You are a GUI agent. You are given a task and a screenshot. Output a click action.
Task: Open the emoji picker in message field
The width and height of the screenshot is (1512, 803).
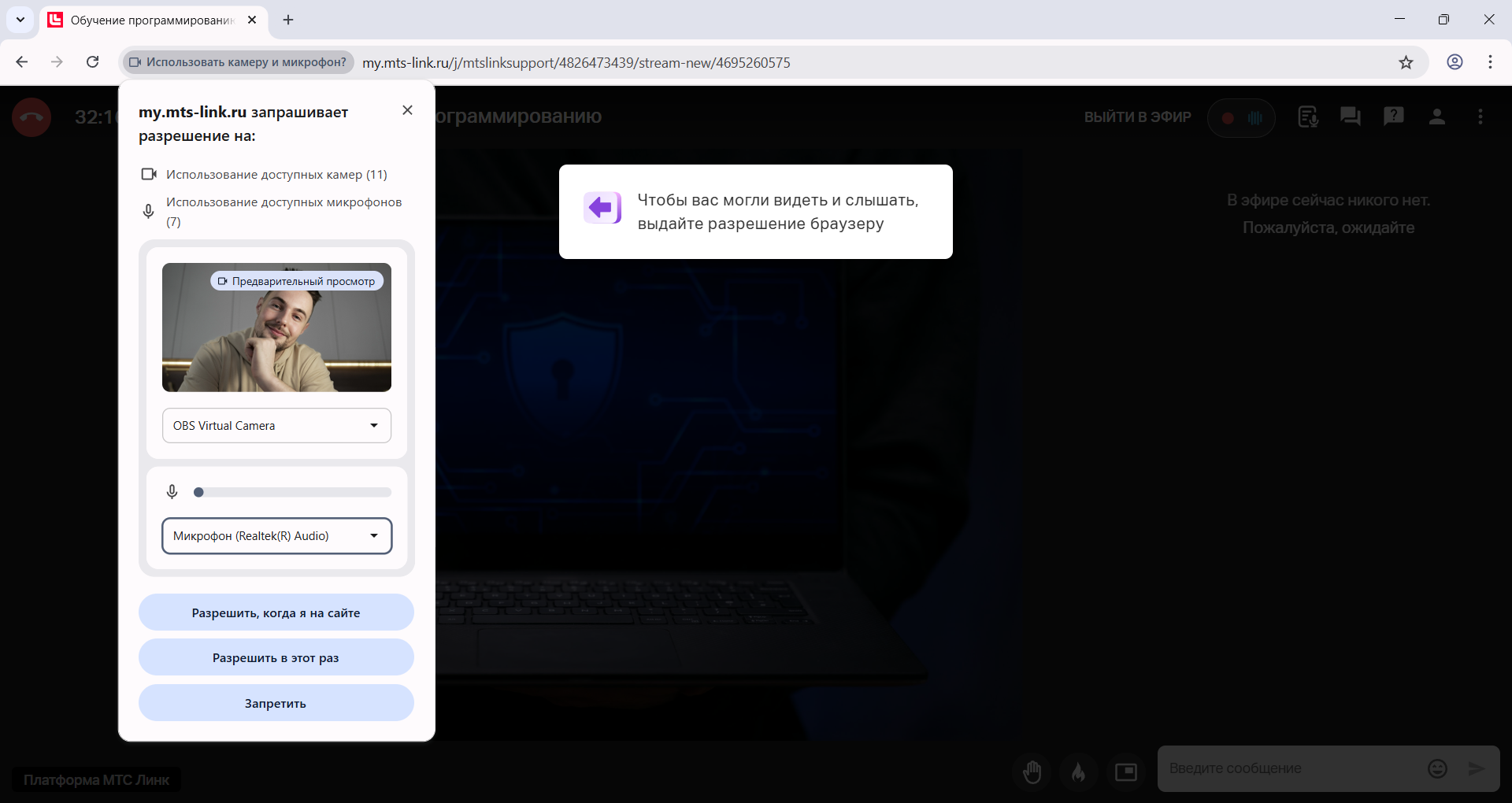[1438, 768]
